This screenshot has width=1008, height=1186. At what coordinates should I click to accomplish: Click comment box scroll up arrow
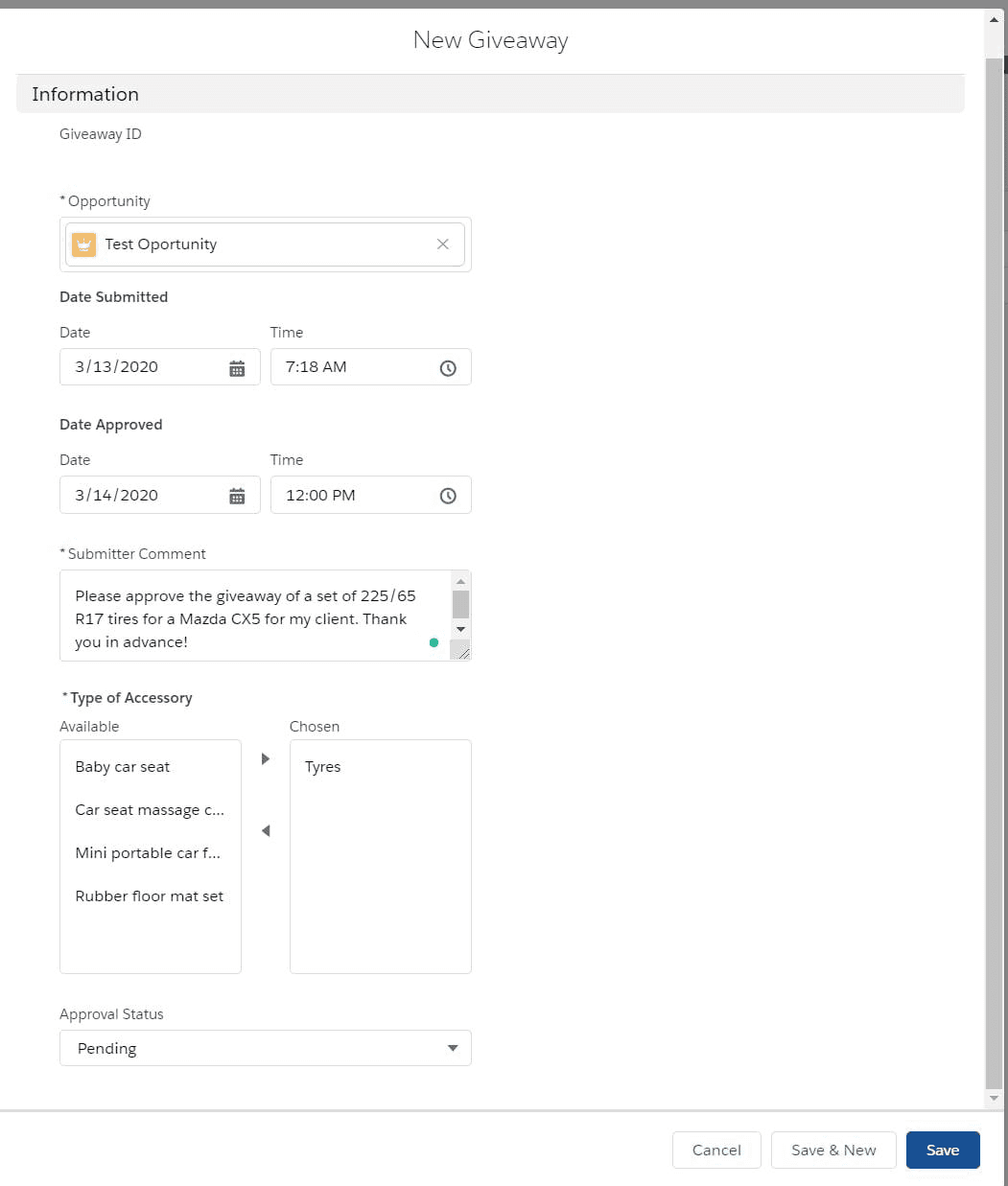[460, 581]
